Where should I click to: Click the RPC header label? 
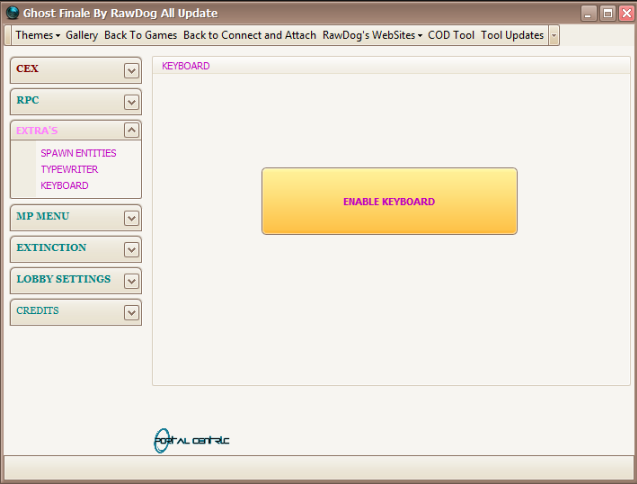28,100
